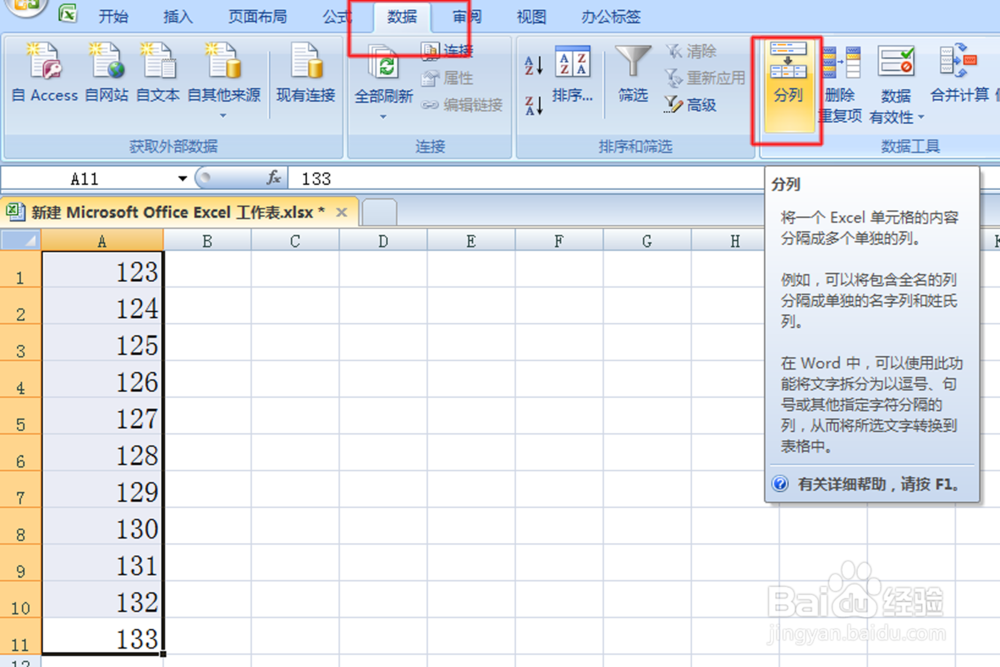Select column G header

(647, 240)
